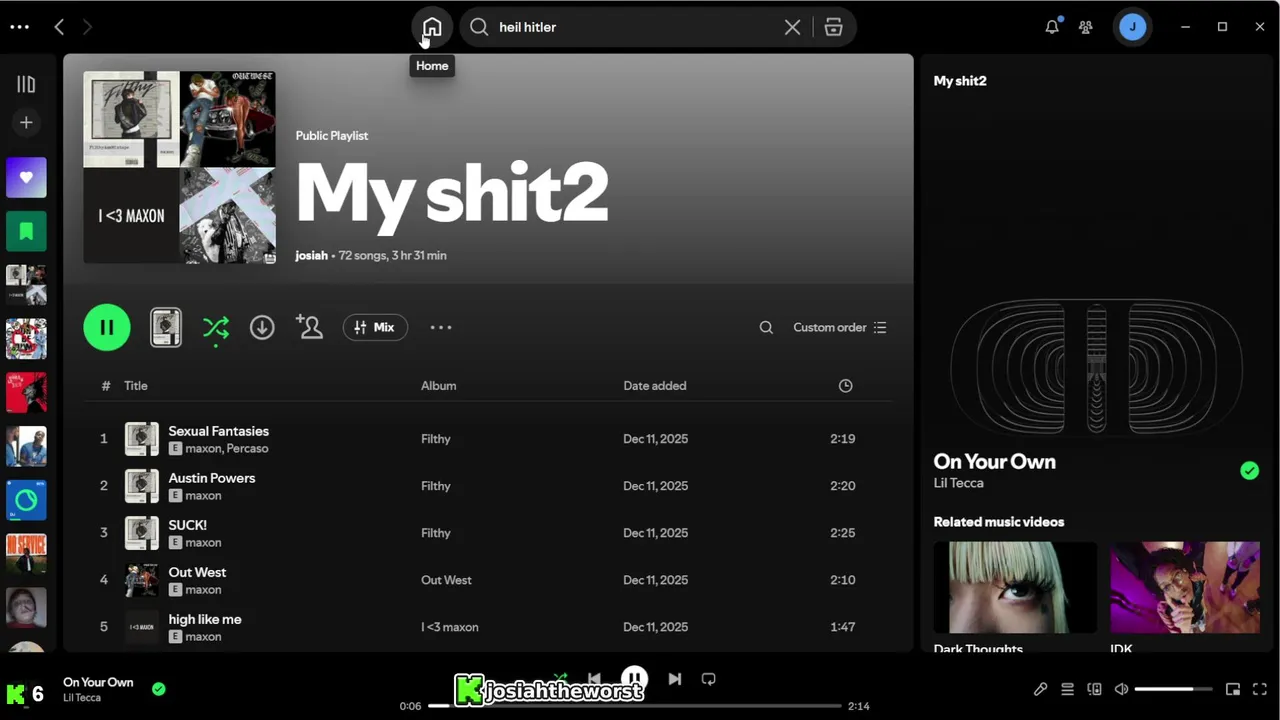Viewport: 1280px width, 720px height.
Task: Toggle Your Library sidebar icon
Action: tap(26, 85)
